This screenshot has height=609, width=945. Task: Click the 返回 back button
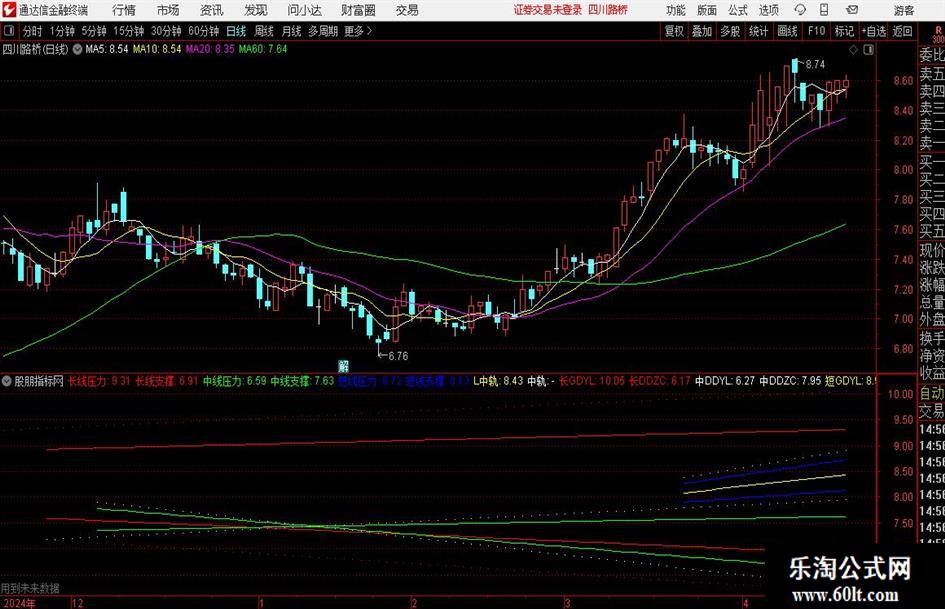tap(902, 31)
